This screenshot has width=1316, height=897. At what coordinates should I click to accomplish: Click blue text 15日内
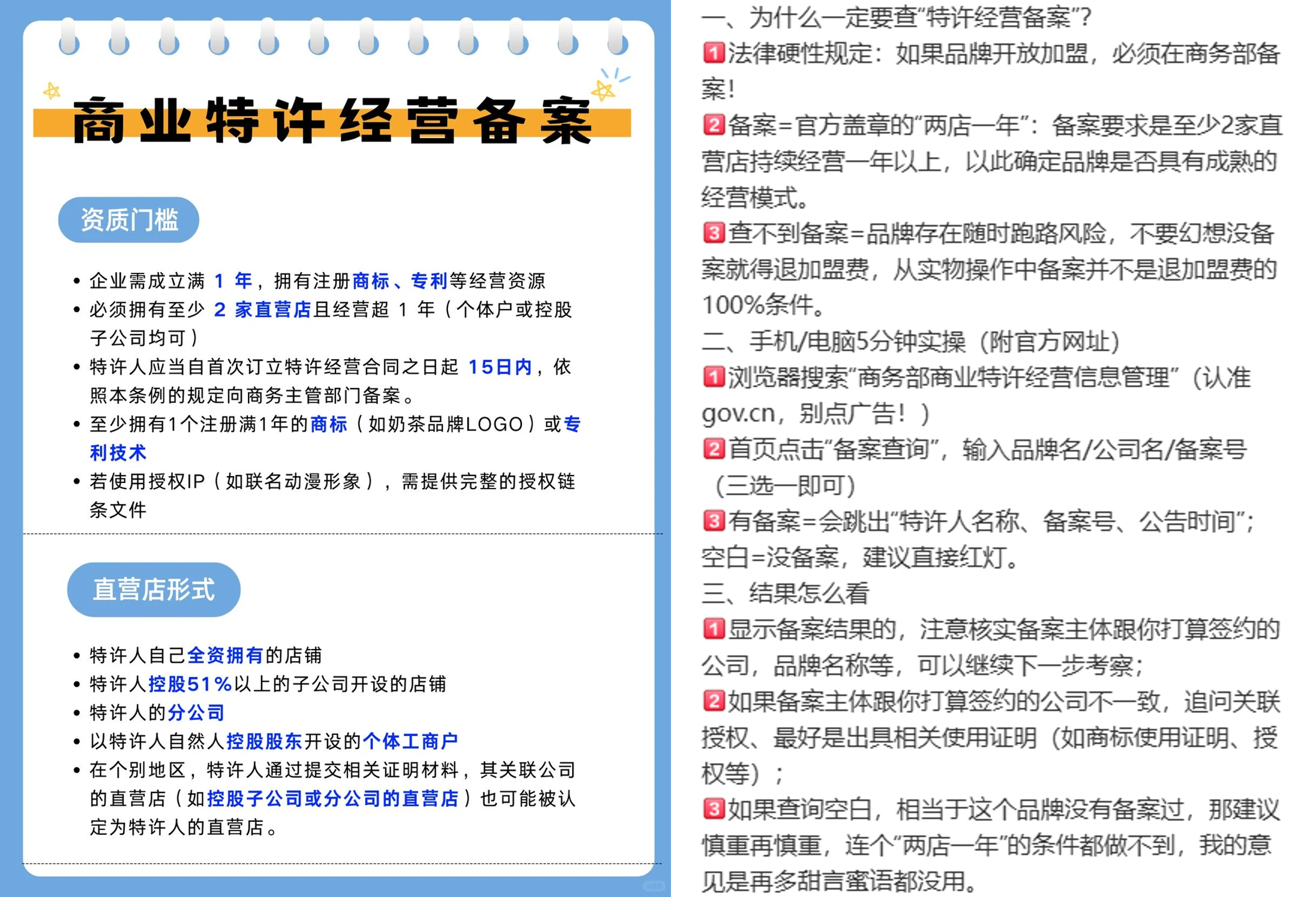pos(500,367)
